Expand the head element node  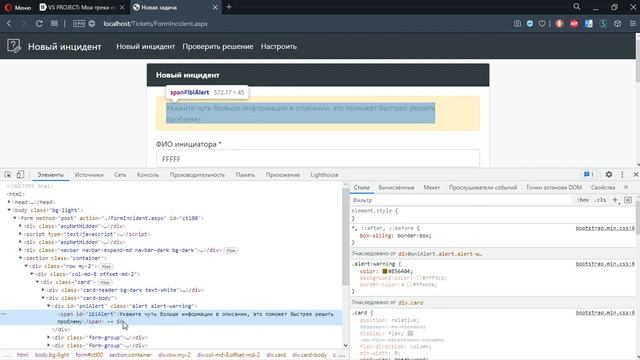(x=9, y=202)
